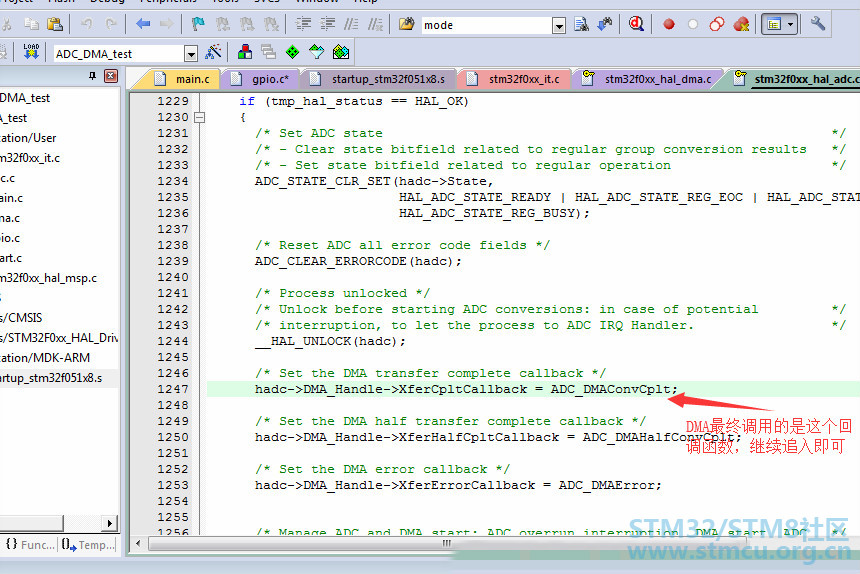Toggle a bookmark with the flag icon

click(198, 24)
